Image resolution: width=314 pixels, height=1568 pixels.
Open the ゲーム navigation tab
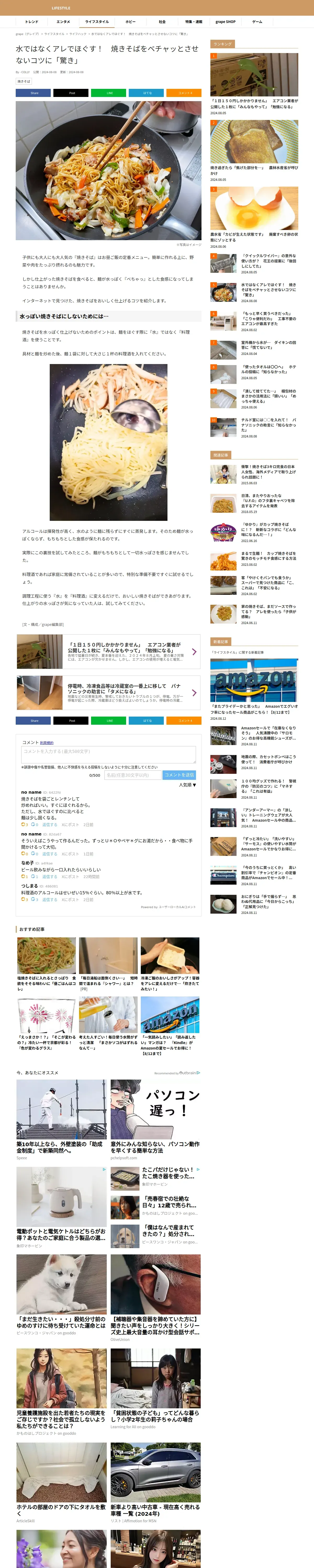coord(257,22)
